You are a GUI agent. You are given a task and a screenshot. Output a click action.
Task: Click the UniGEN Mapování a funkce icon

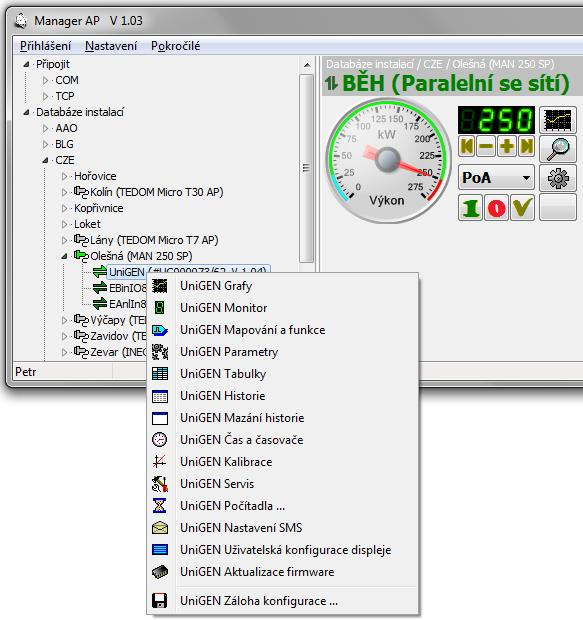160,330
